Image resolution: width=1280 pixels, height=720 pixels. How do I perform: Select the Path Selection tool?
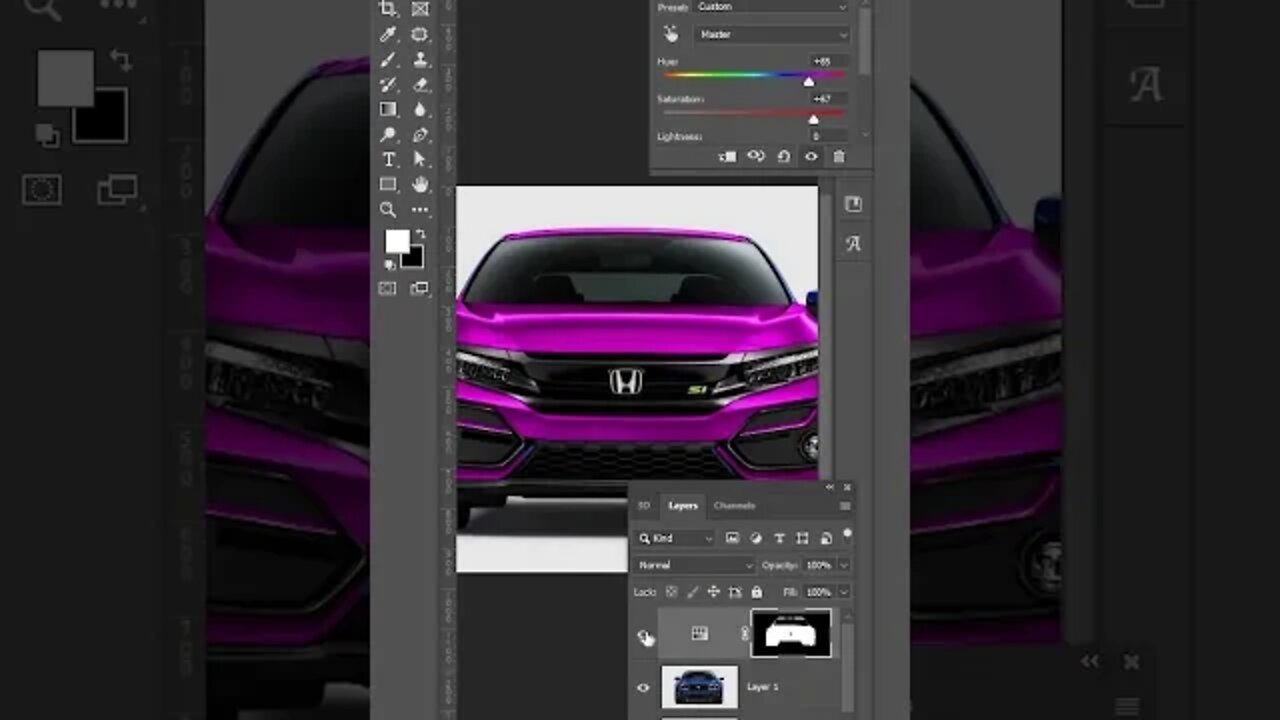click(420, 160)
